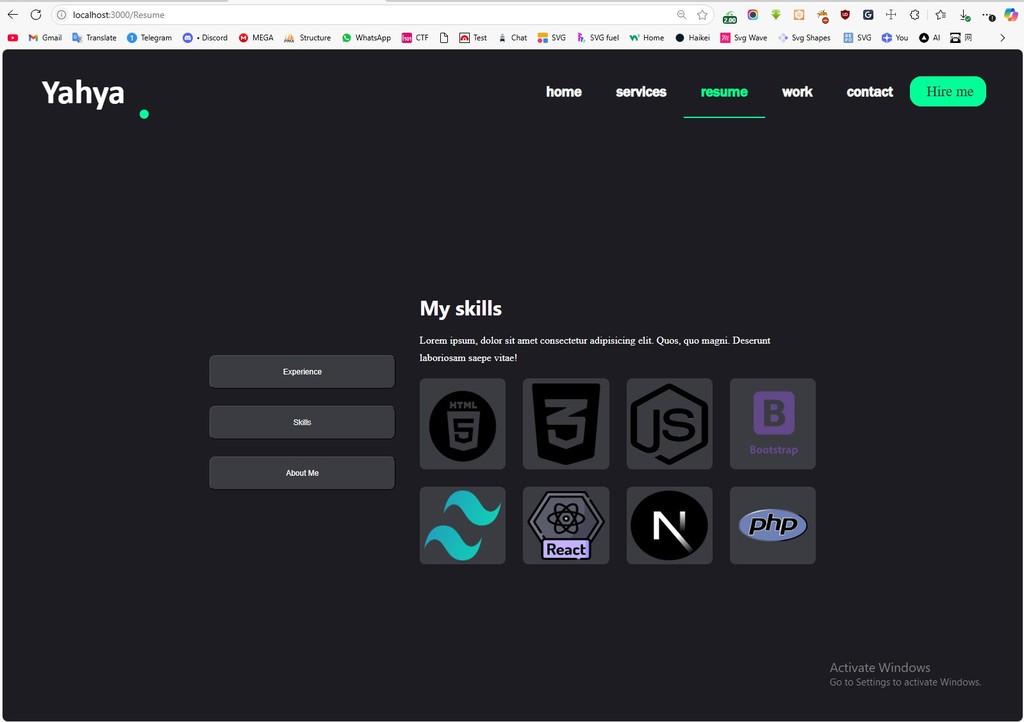Open the downloads icon
This screenshot has width=1024, height=722.
965,15
